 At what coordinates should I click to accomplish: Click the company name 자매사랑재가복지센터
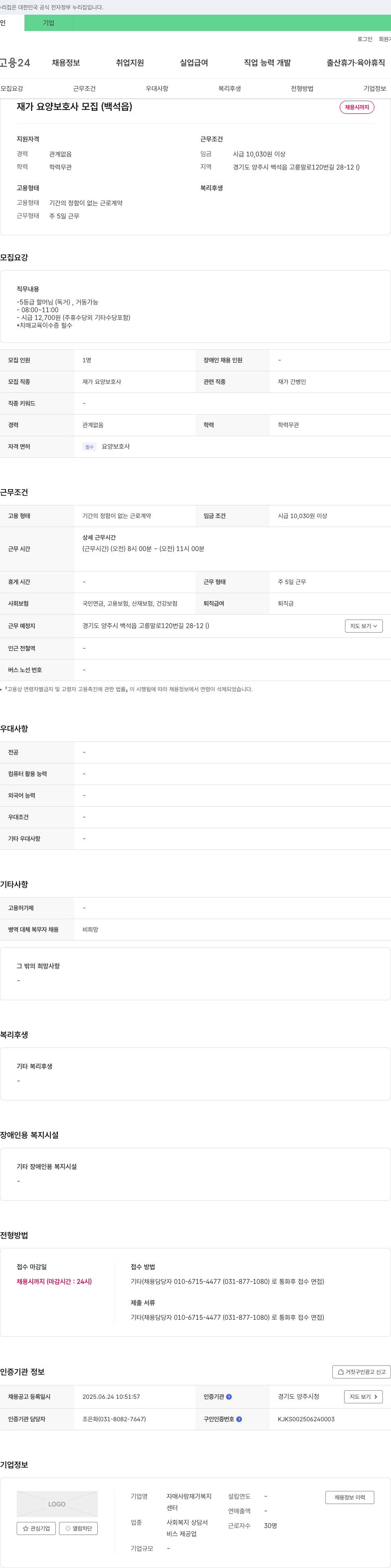pos(189,1502)
